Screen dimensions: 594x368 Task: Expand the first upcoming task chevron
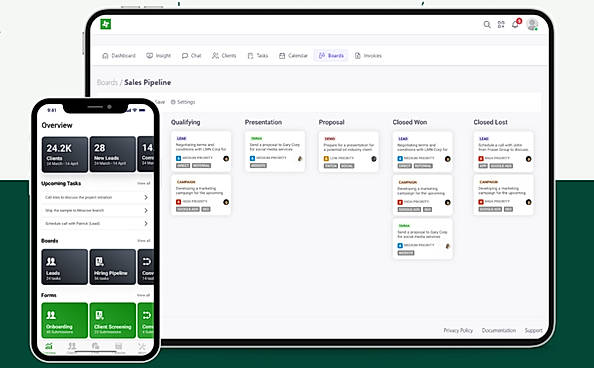[146, 197]
